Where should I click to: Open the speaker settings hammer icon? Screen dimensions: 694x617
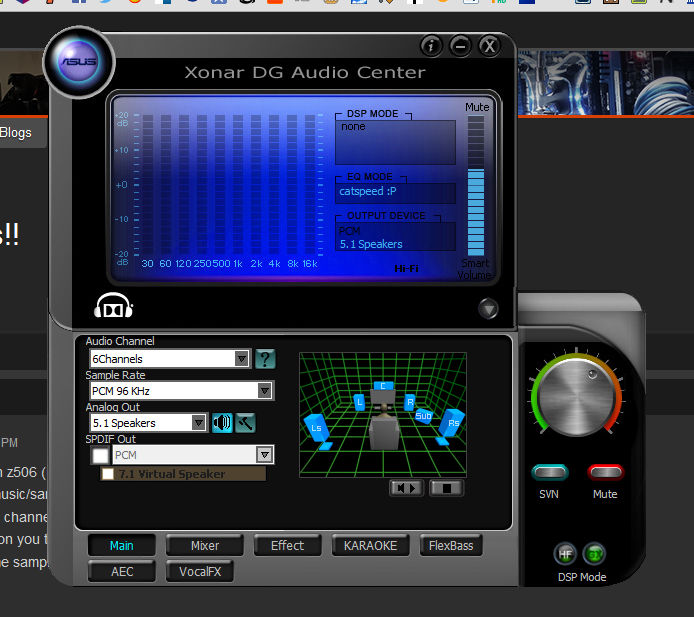[x=245, y=423]
